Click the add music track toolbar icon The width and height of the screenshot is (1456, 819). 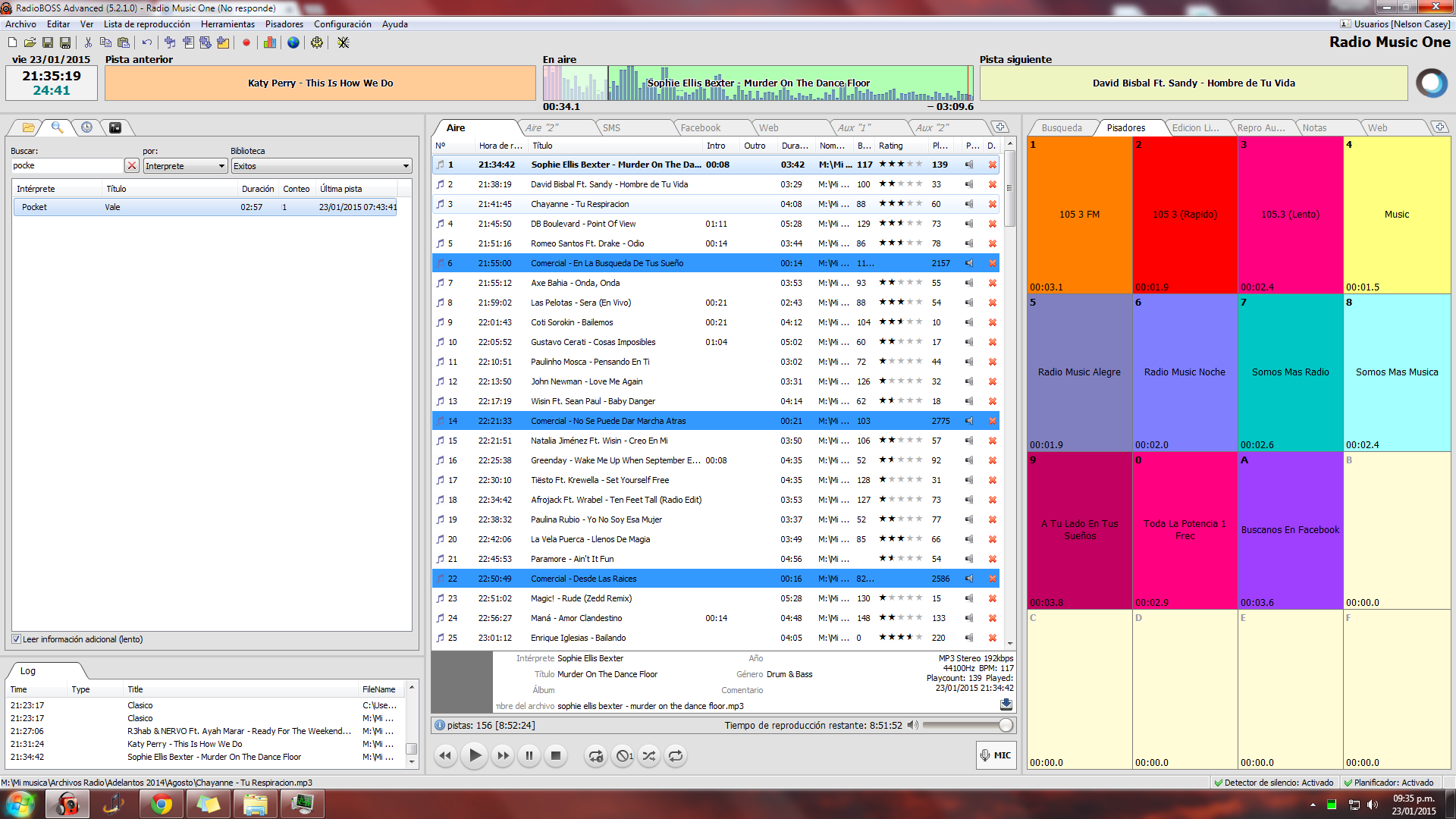170,42
